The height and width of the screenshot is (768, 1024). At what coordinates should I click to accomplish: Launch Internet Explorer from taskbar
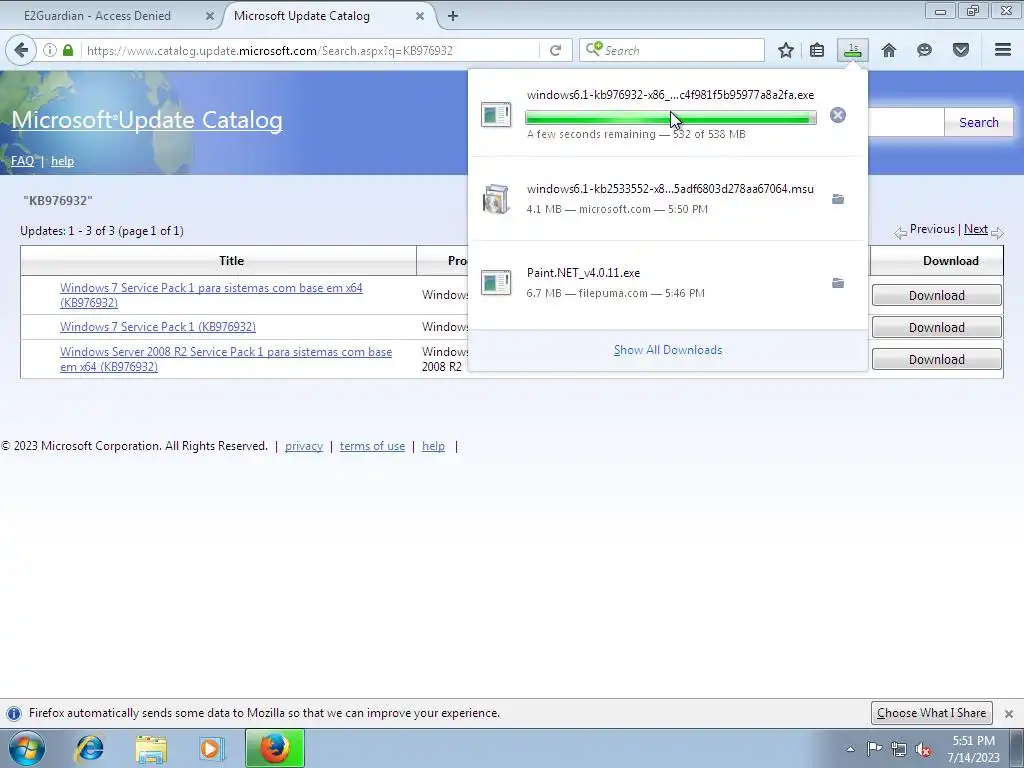pos(89,748)
